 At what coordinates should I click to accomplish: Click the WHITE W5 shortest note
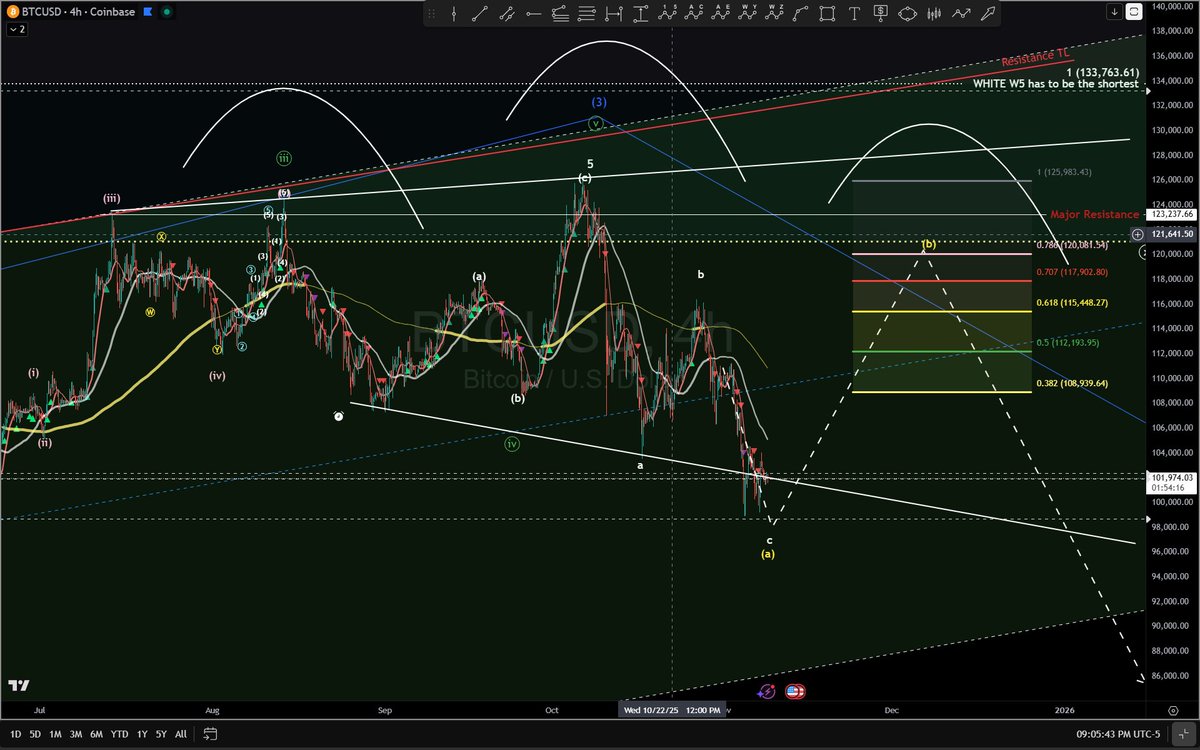click(1055, 84)
